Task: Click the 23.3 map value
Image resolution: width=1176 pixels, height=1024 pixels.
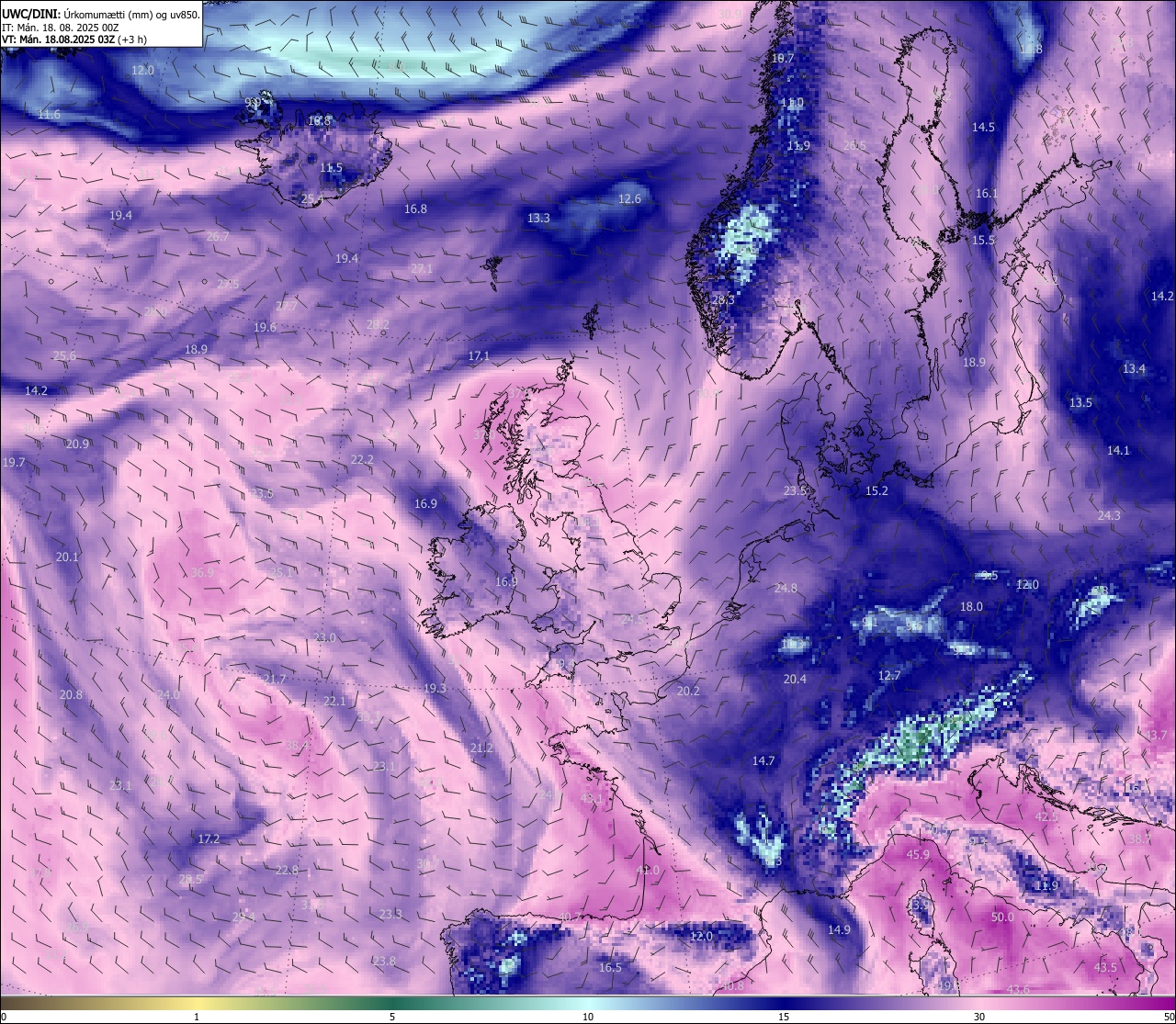Action: click(x=390, y=915)
